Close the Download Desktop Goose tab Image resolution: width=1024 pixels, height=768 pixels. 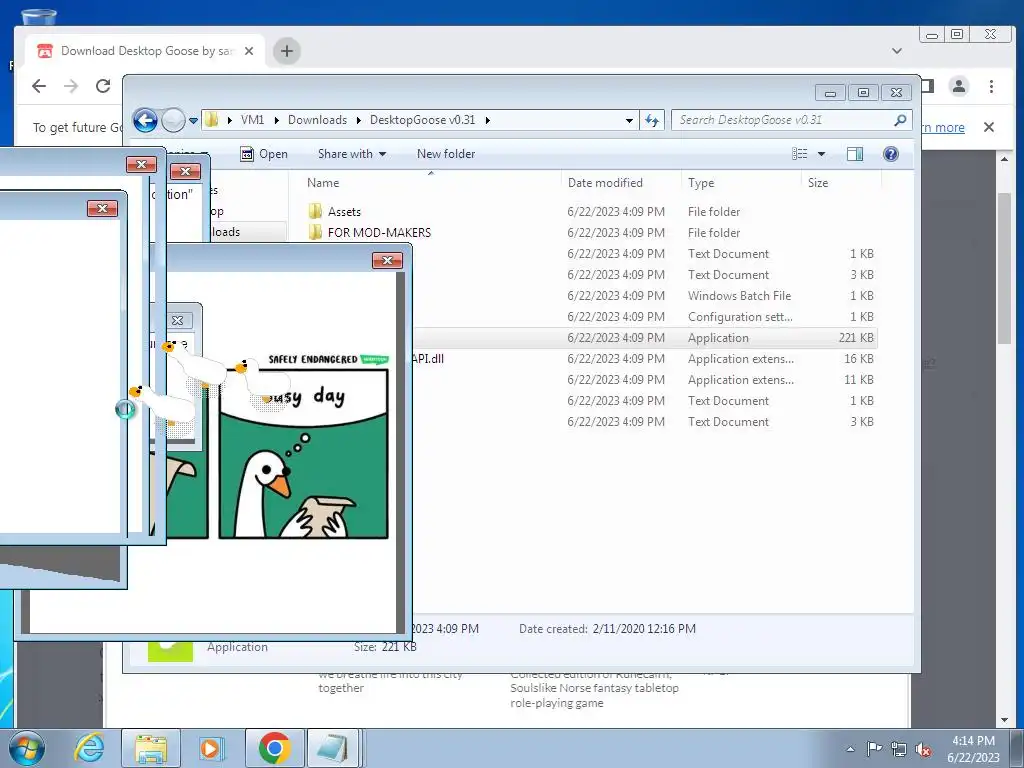249,51
